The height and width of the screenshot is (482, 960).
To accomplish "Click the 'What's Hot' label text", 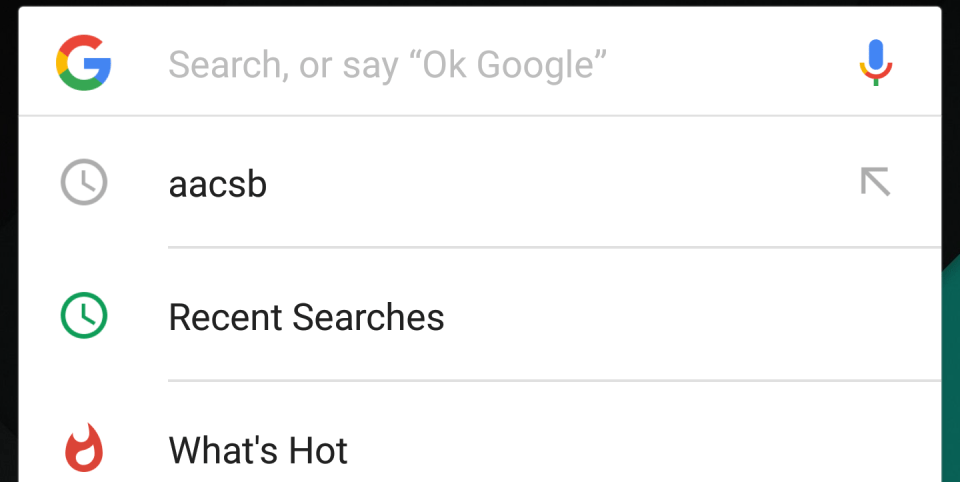I will coord(258,451).
